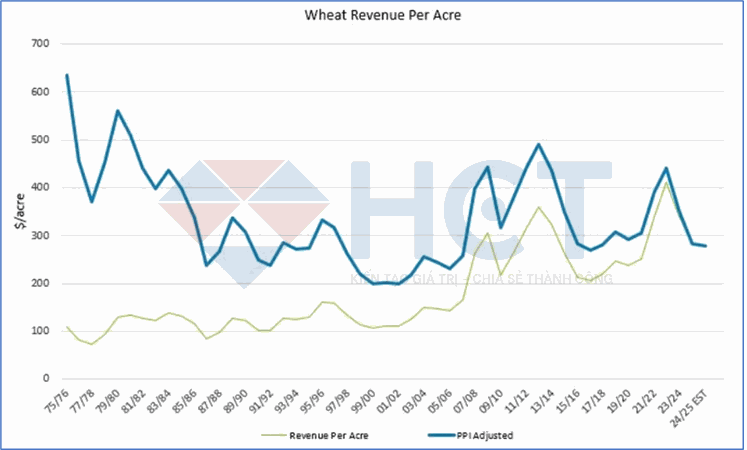
Task: Click the Vietnamese slogan text under HCT watermark
Action: (480, 277)
